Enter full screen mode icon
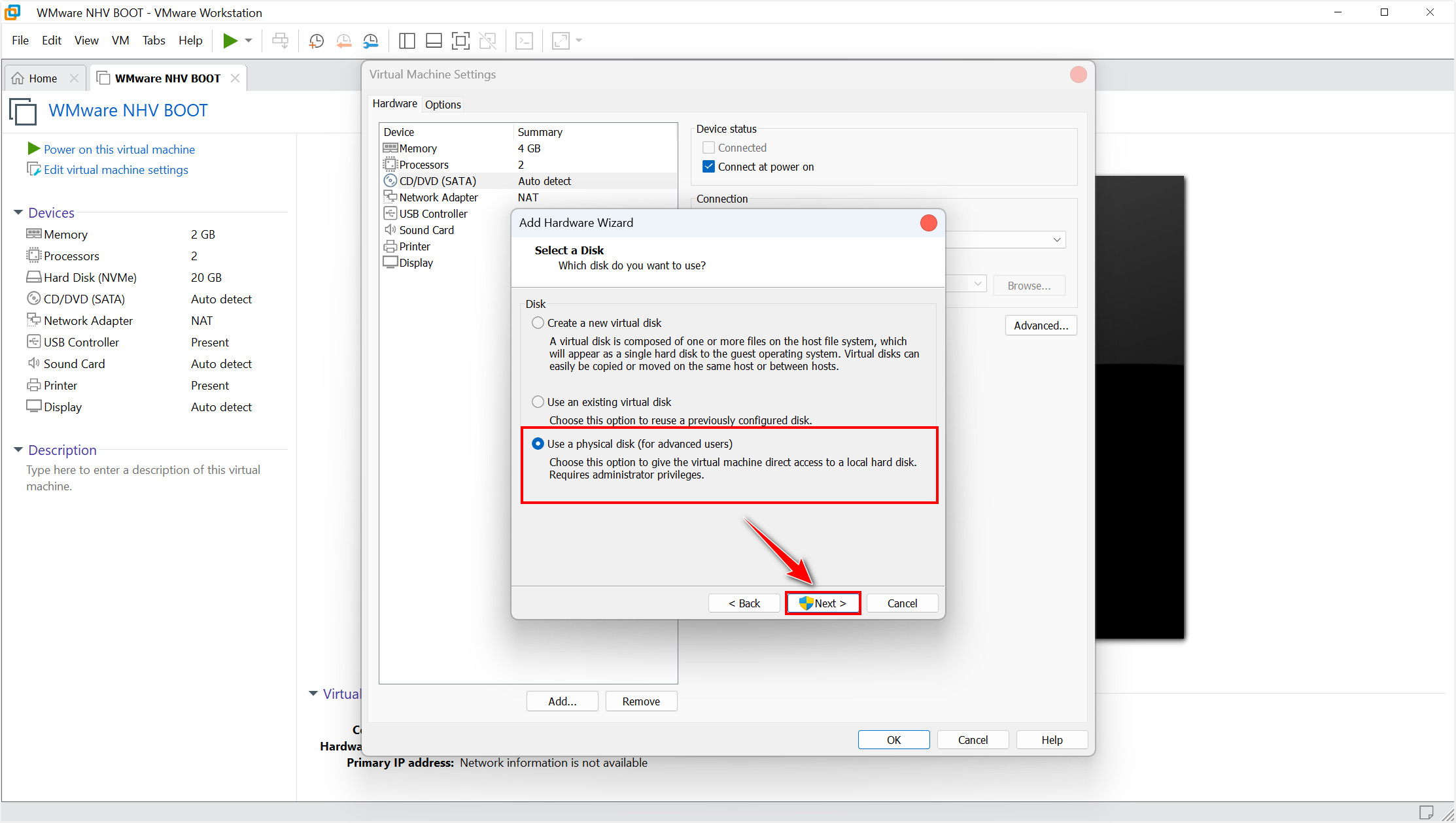The width and height of the screenshot is (1456, 823). click(460, 41)
